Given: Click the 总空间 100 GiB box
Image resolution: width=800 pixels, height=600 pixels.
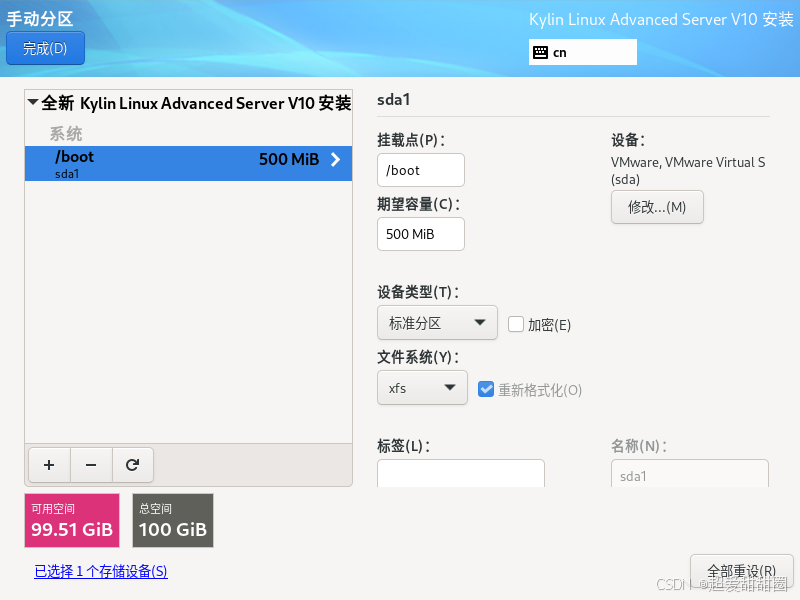Looking at the screenshot, I should click(173, 520).
